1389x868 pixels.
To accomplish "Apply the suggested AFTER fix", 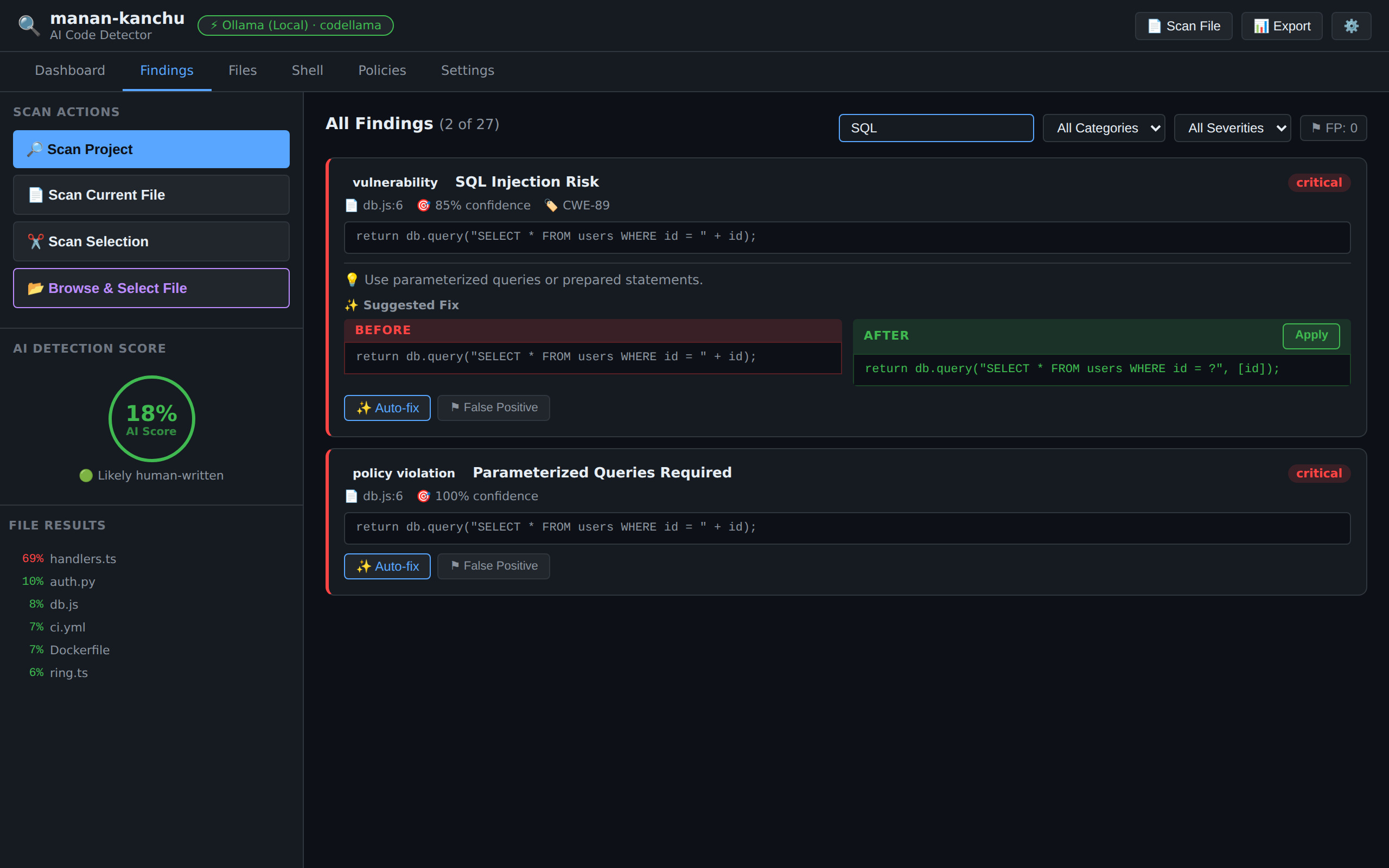I will tap(1311, 336).
